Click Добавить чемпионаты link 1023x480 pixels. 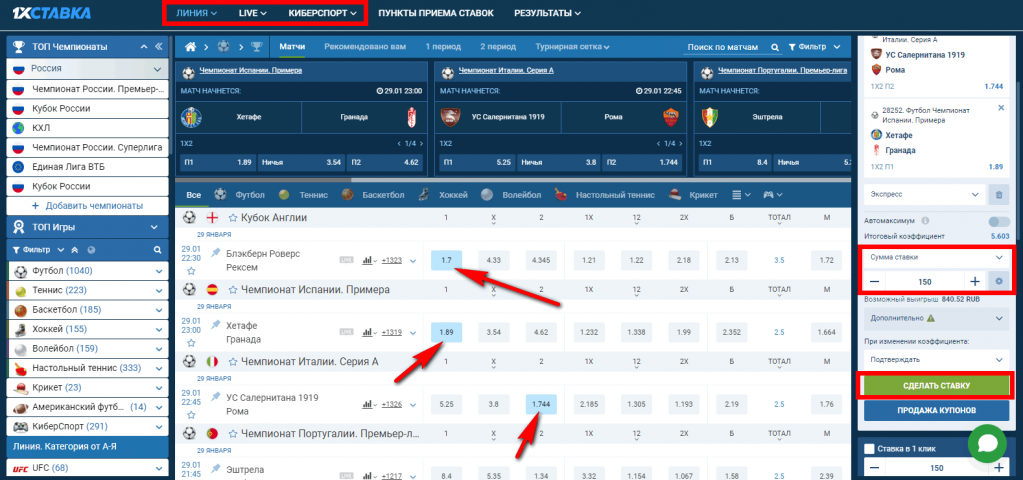pos(87,205)
